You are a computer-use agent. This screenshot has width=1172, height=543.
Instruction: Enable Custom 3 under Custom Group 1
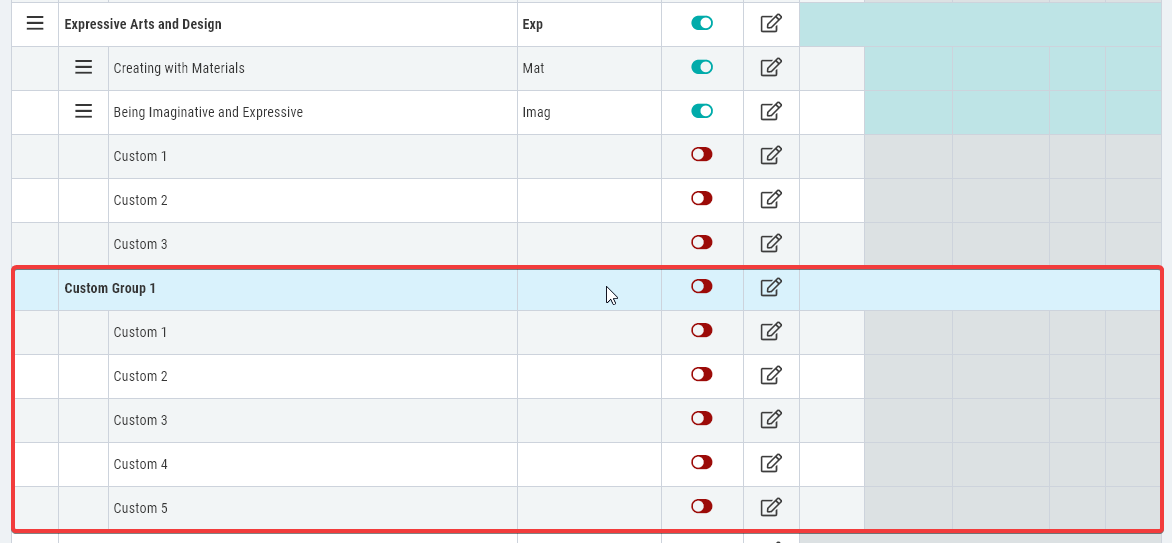[x=702, y=418]
